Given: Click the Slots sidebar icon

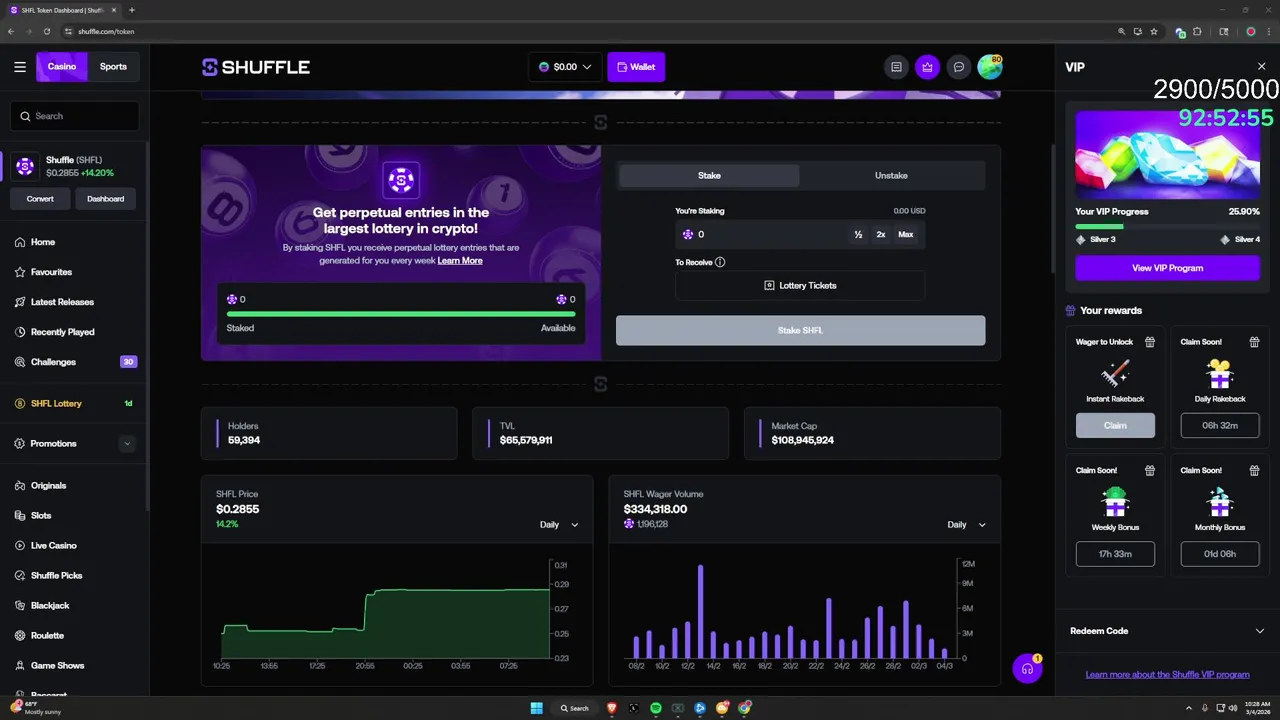Looking at the screenshot, I should point(20,516).
